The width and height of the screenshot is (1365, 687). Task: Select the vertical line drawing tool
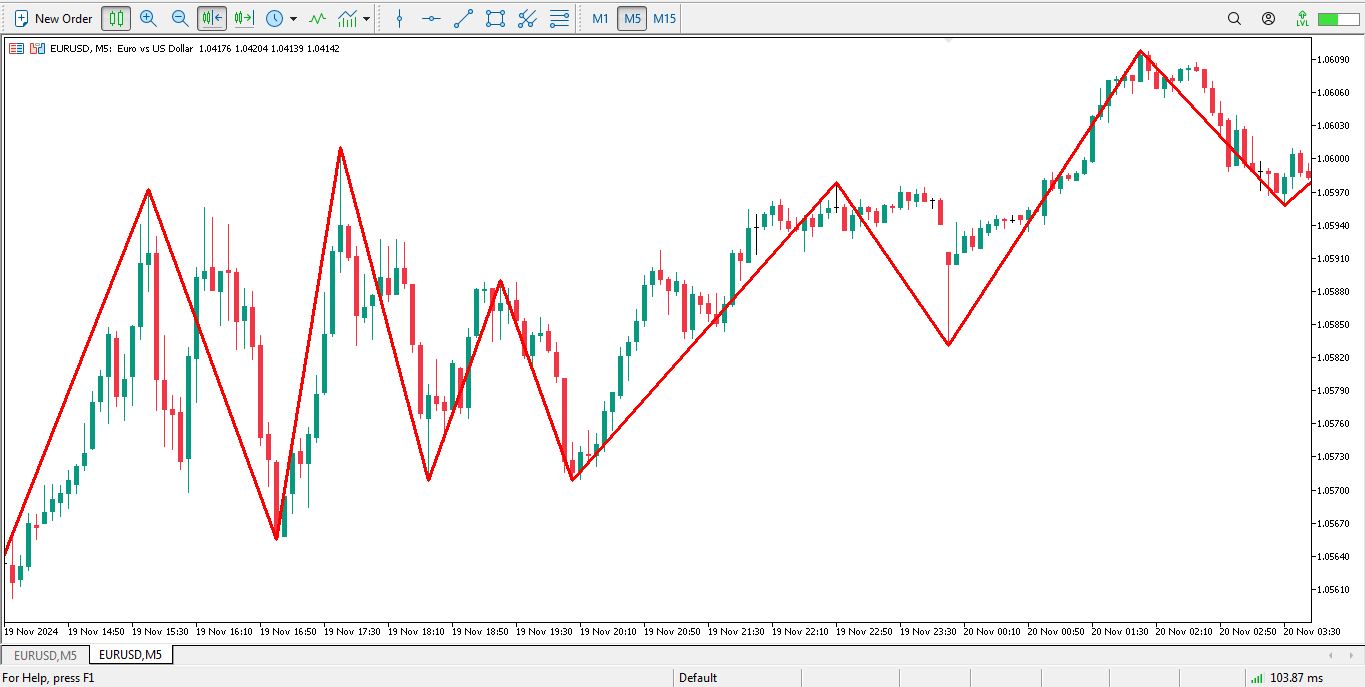(400, 18)
